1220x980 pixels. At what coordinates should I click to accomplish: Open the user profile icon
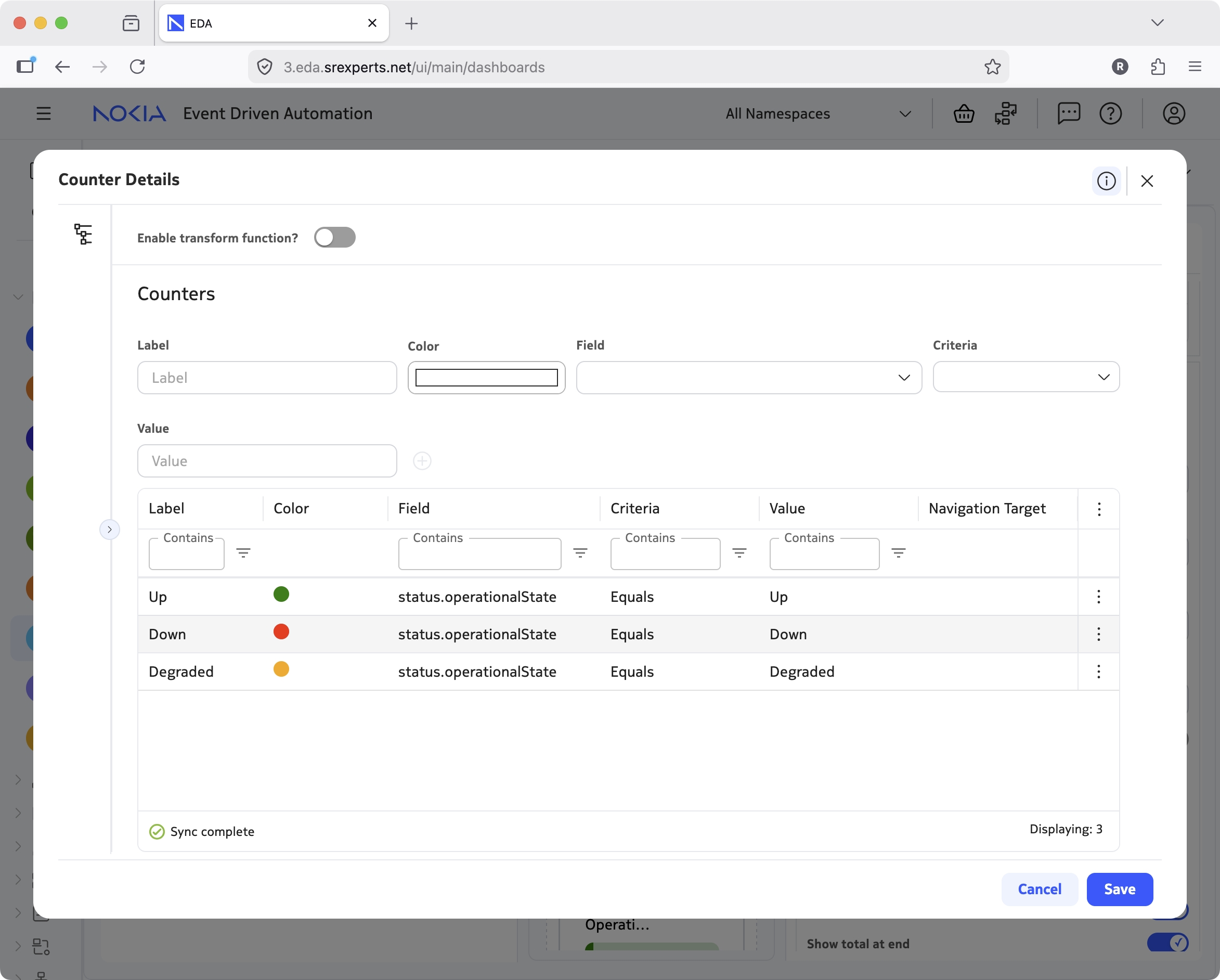pos(1174,114)
